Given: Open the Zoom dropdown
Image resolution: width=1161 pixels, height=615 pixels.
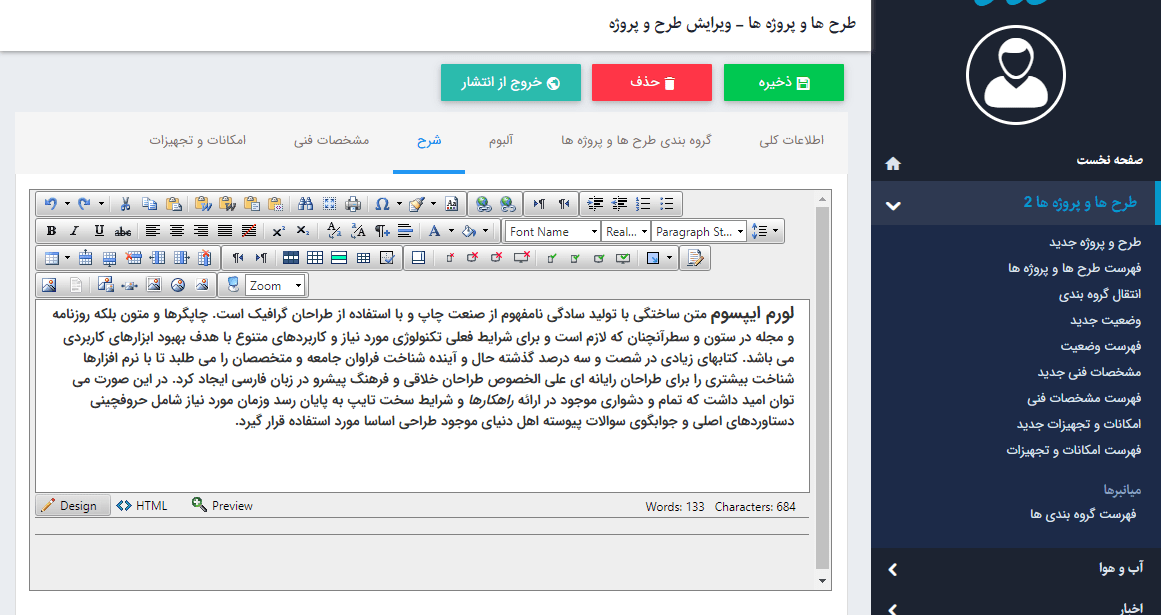Looking at the screenshot, I should 274,285.
